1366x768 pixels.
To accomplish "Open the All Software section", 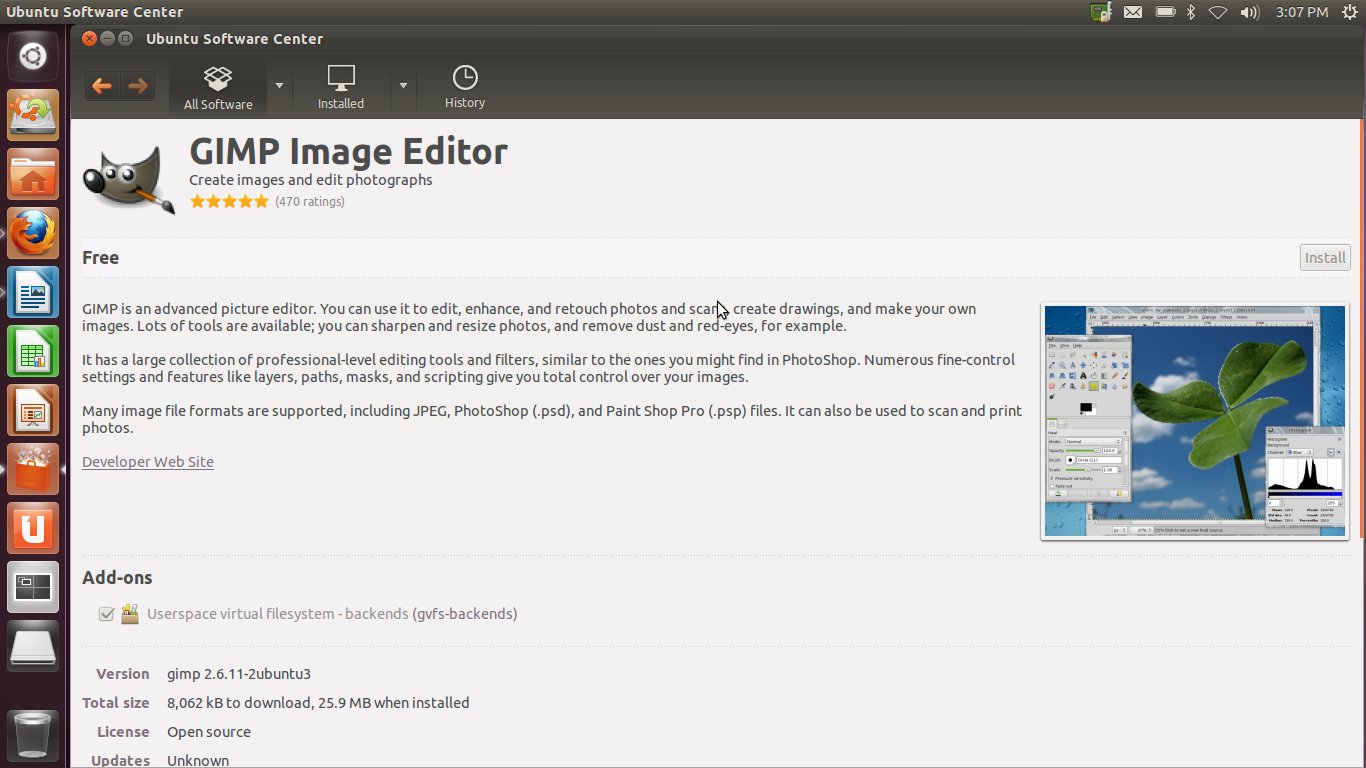I will point(218,88).
